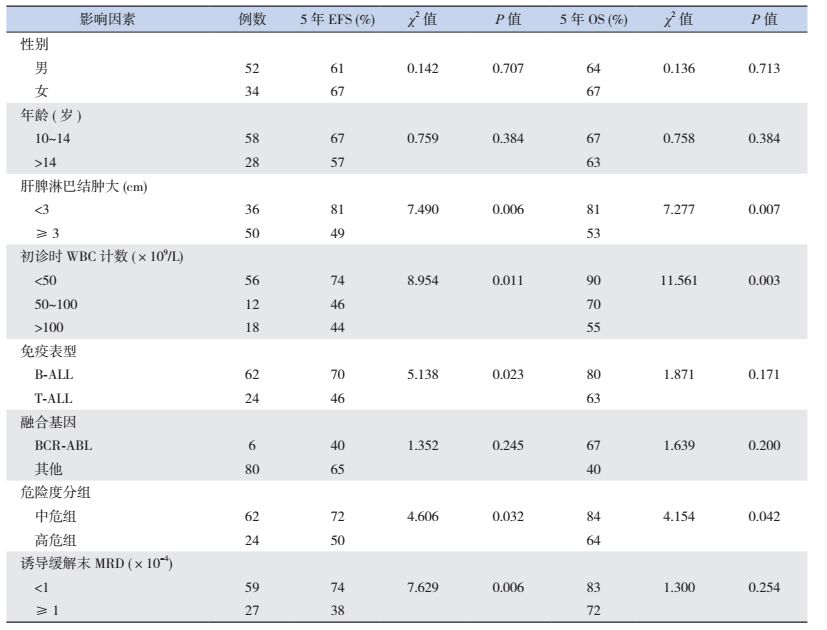
Task: Select the 50~100 WBC row label
Action: tap(58, 304)
